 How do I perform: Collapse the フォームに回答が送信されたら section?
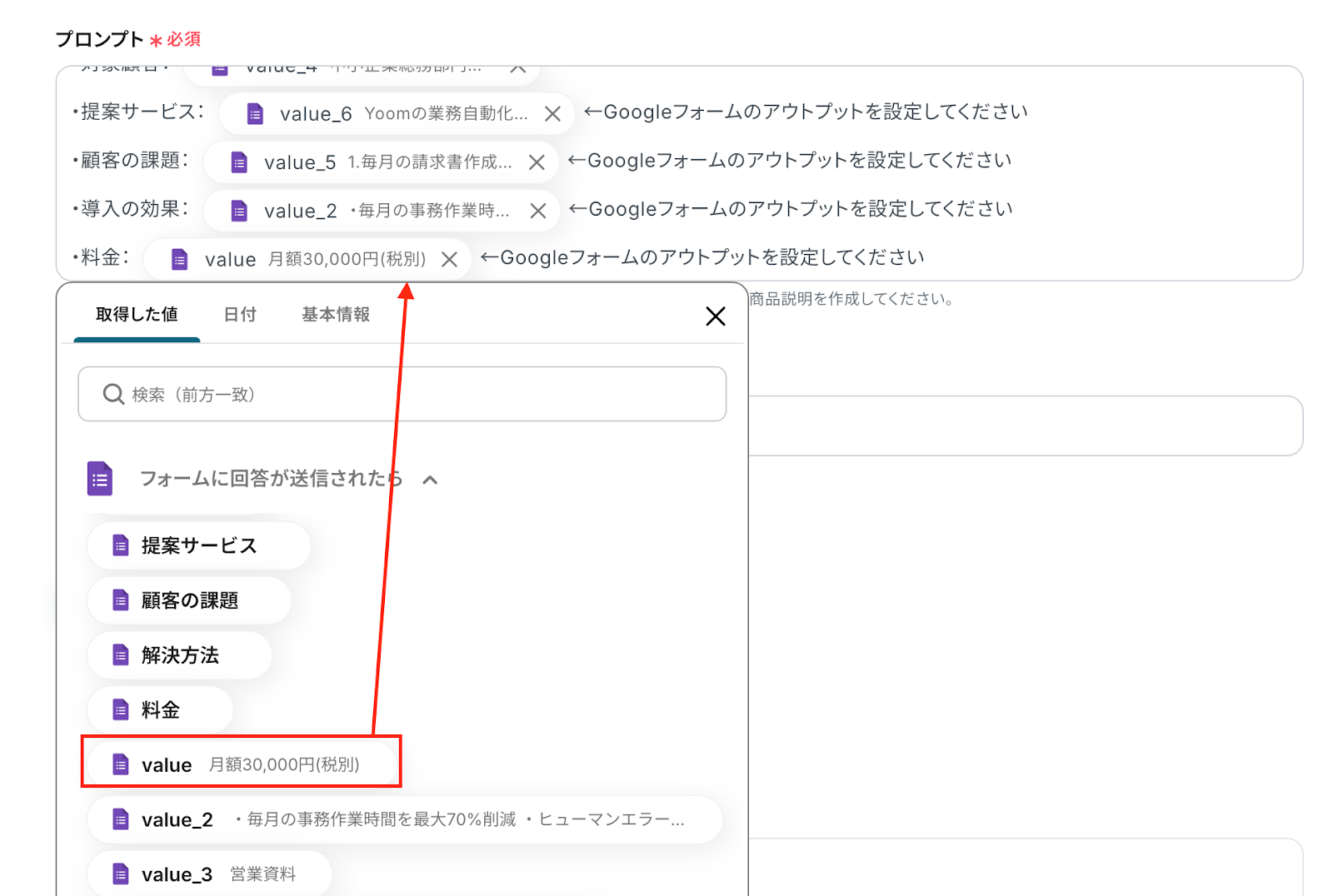[430, 480]
